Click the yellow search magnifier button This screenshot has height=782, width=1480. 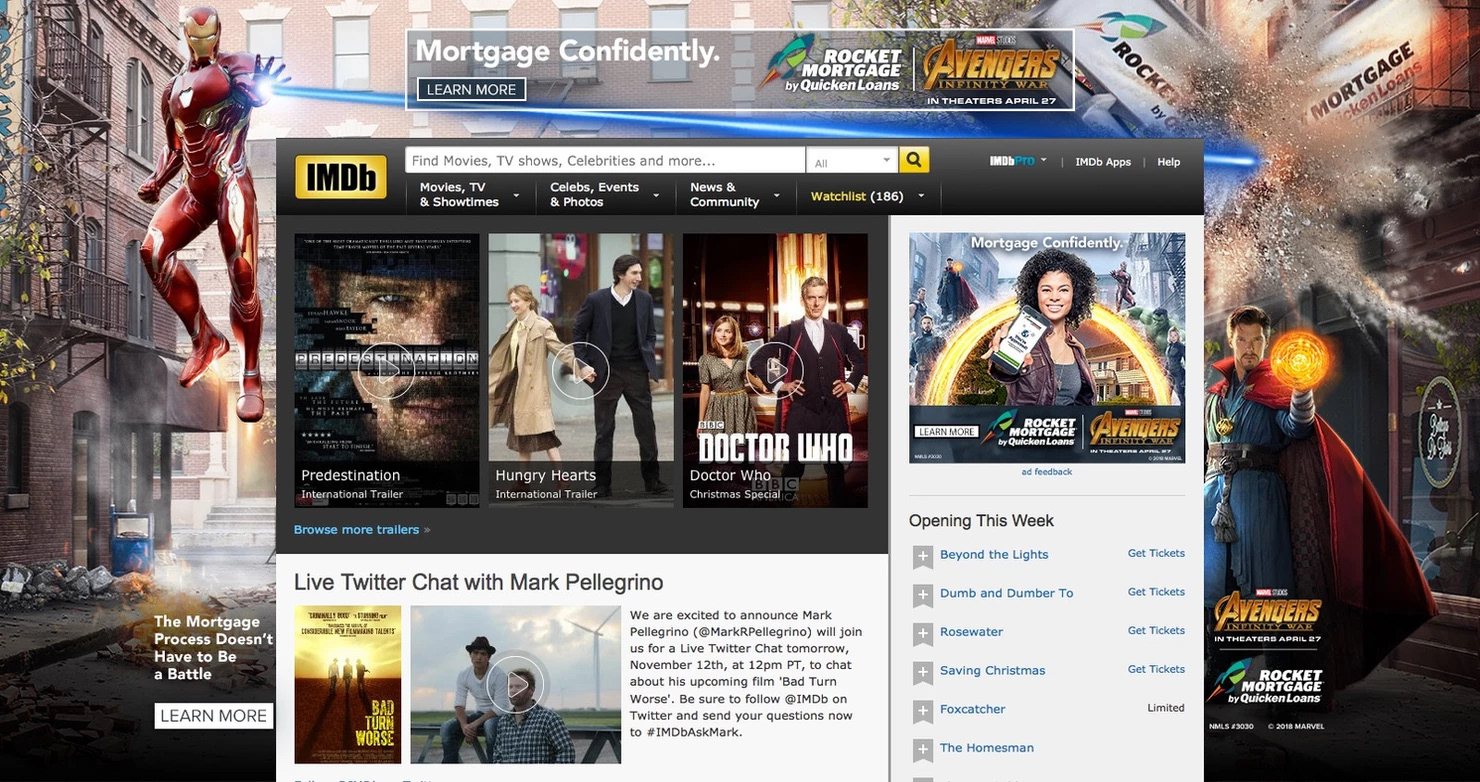tap(914, 160)
